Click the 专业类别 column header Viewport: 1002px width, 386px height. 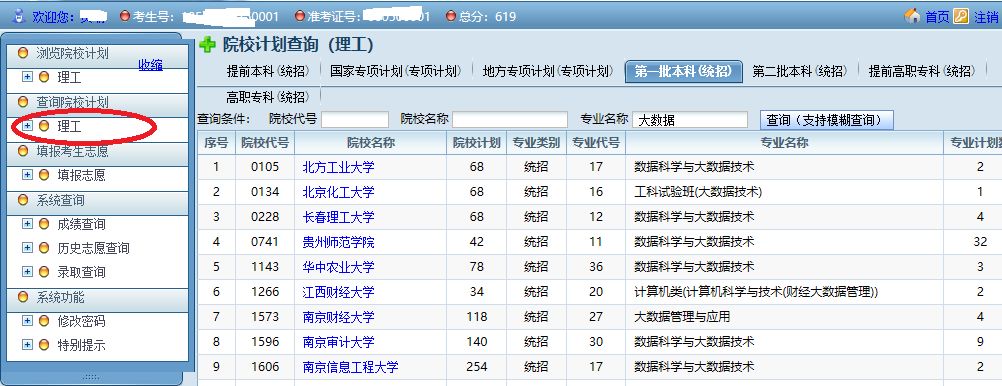pos(536,143)
